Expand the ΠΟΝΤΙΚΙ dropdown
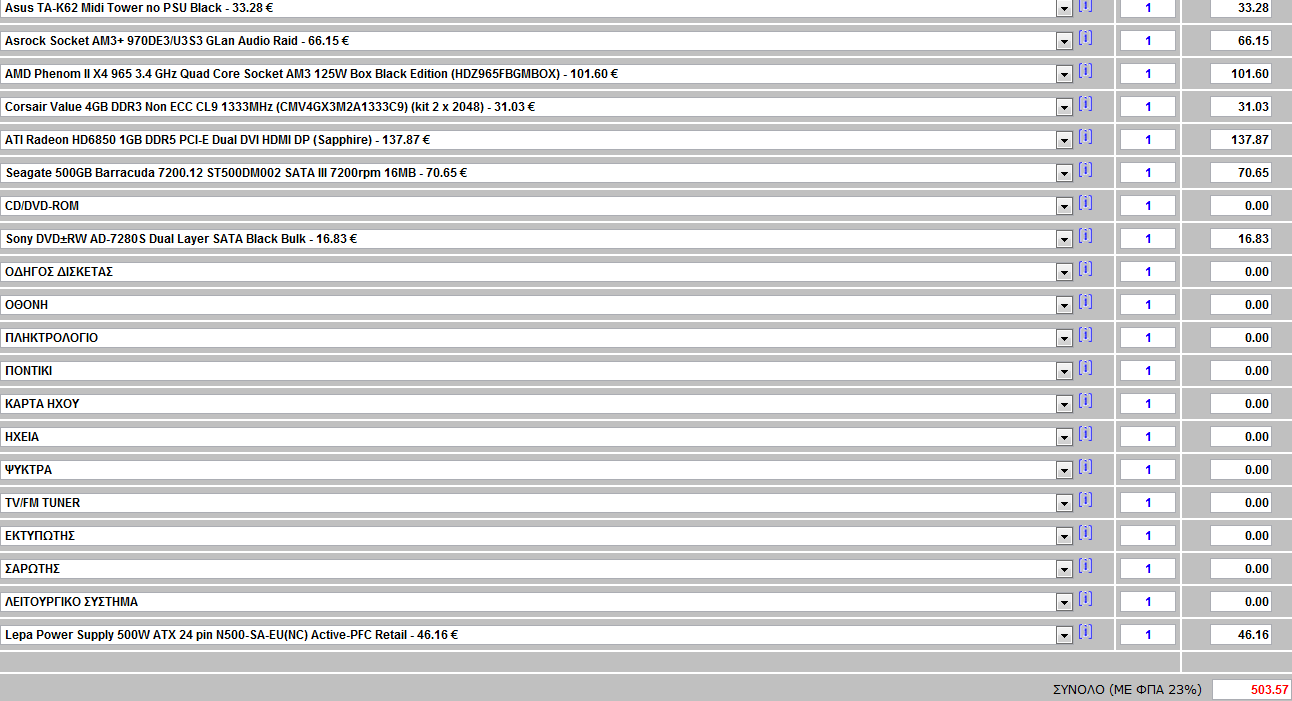Screen dimensions: 1292x701 coord(1064,372)
